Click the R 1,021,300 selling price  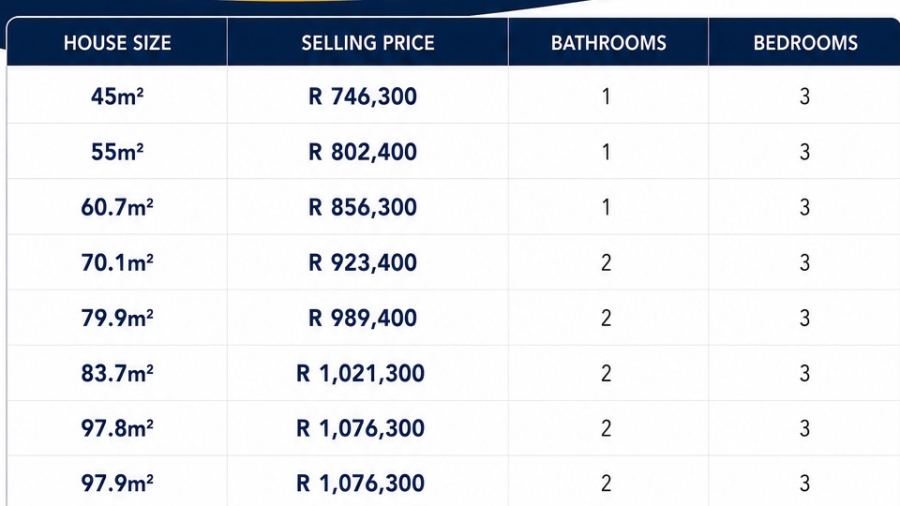[x=360, y=373]
